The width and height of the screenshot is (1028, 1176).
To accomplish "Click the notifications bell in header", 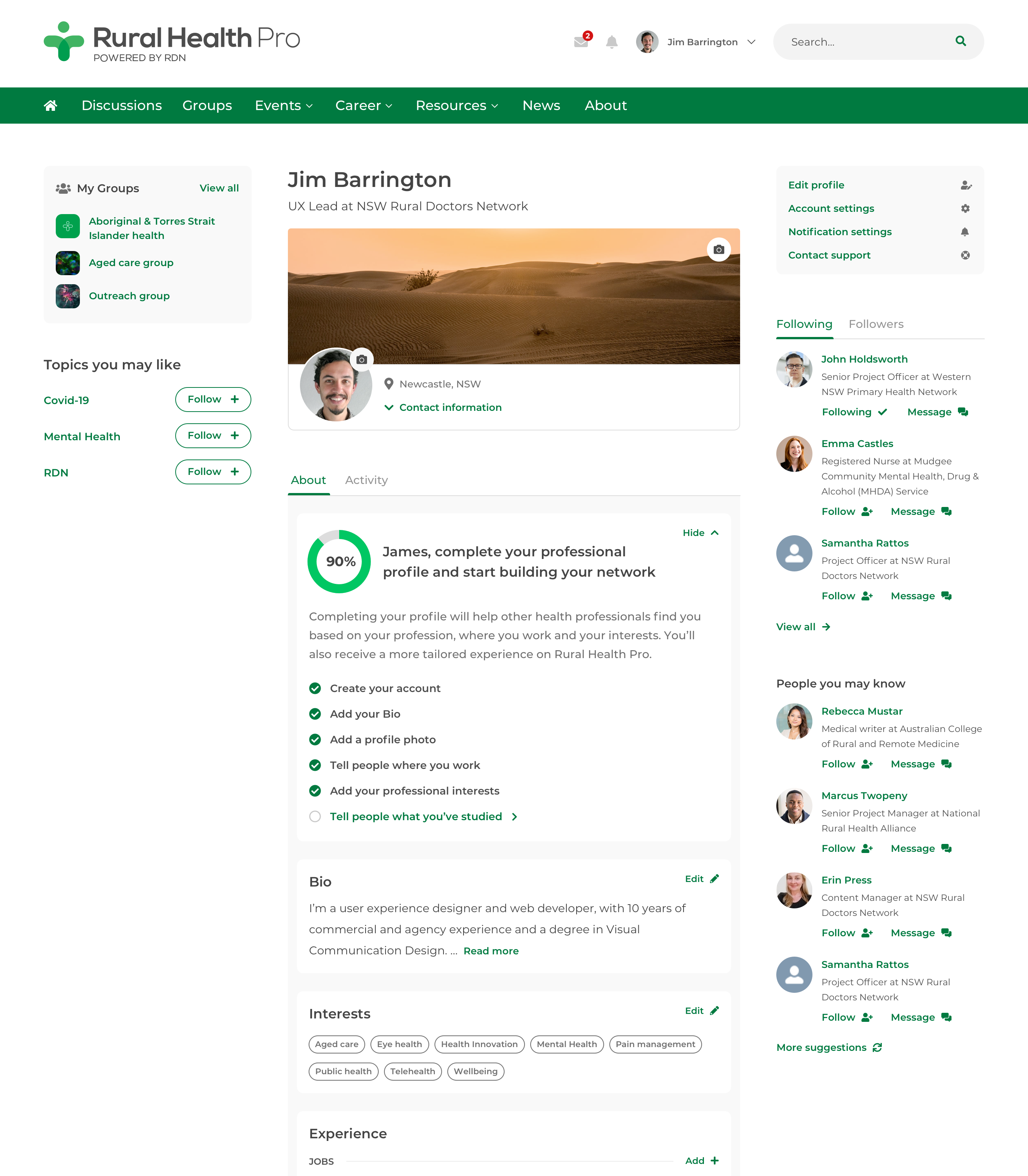I will (x=612, y=42).
